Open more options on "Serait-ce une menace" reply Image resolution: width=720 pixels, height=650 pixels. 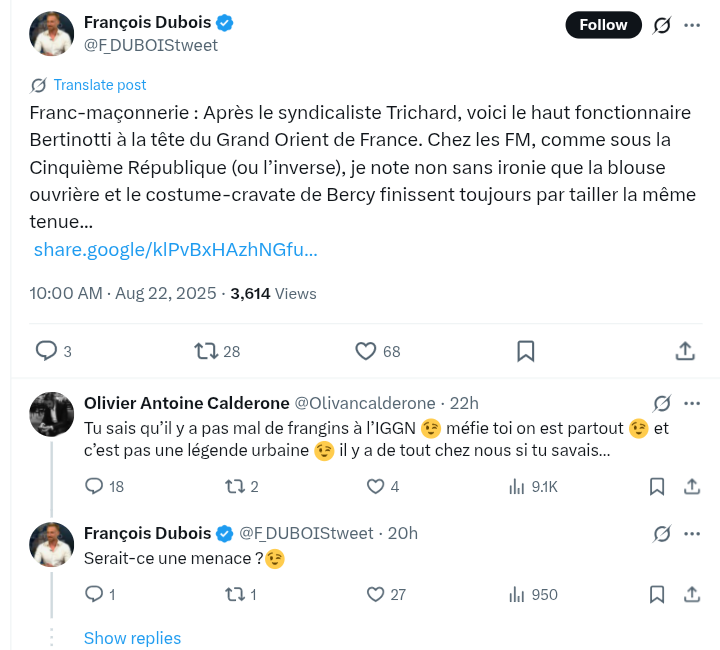pos(692,533)
